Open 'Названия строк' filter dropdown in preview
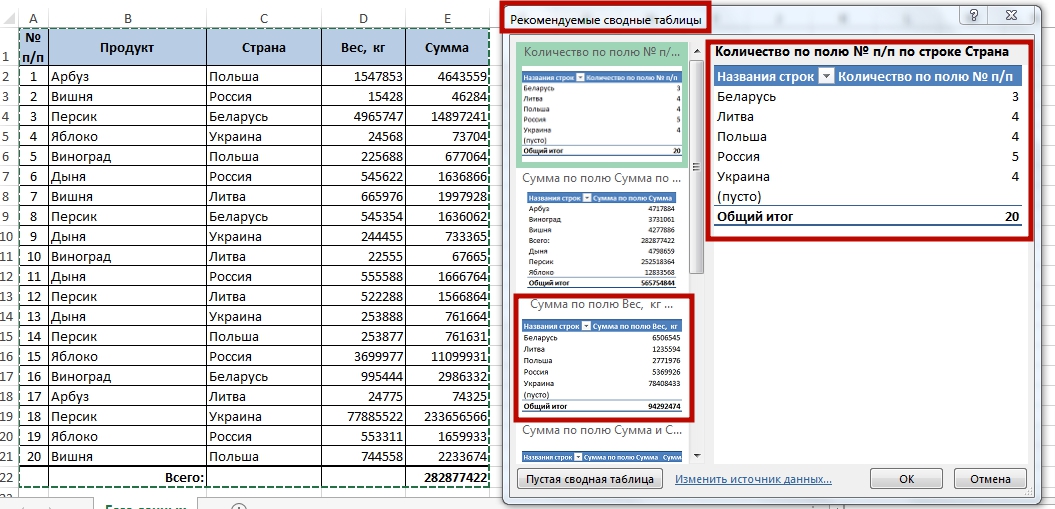The width and height of the screenshot is (1055, 509). click(826, 77)
